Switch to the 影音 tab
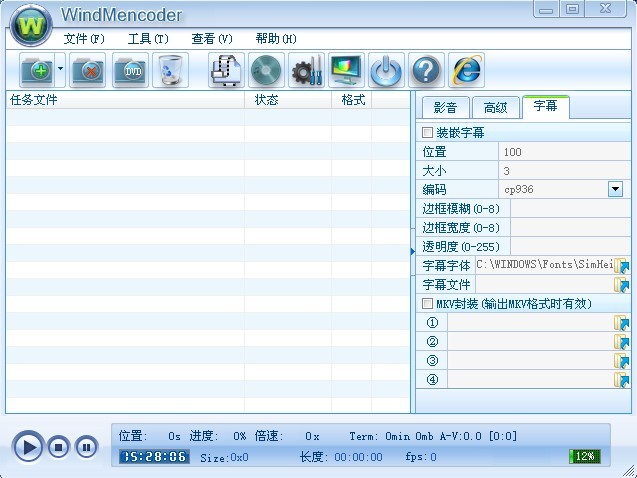This screenshot has width=637, height=478. tap(445, 108)
